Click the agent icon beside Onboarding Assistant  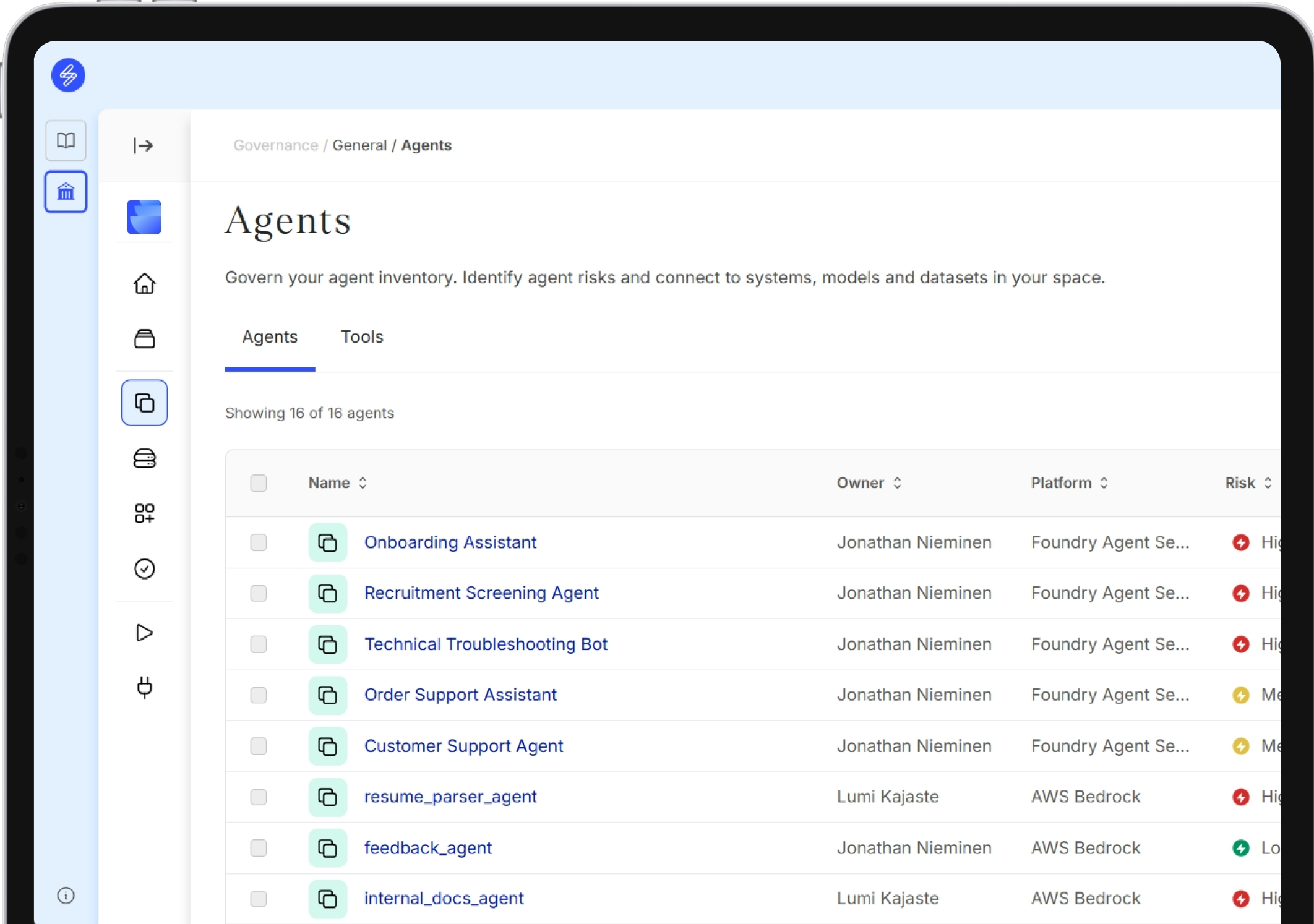coord(328,542)
